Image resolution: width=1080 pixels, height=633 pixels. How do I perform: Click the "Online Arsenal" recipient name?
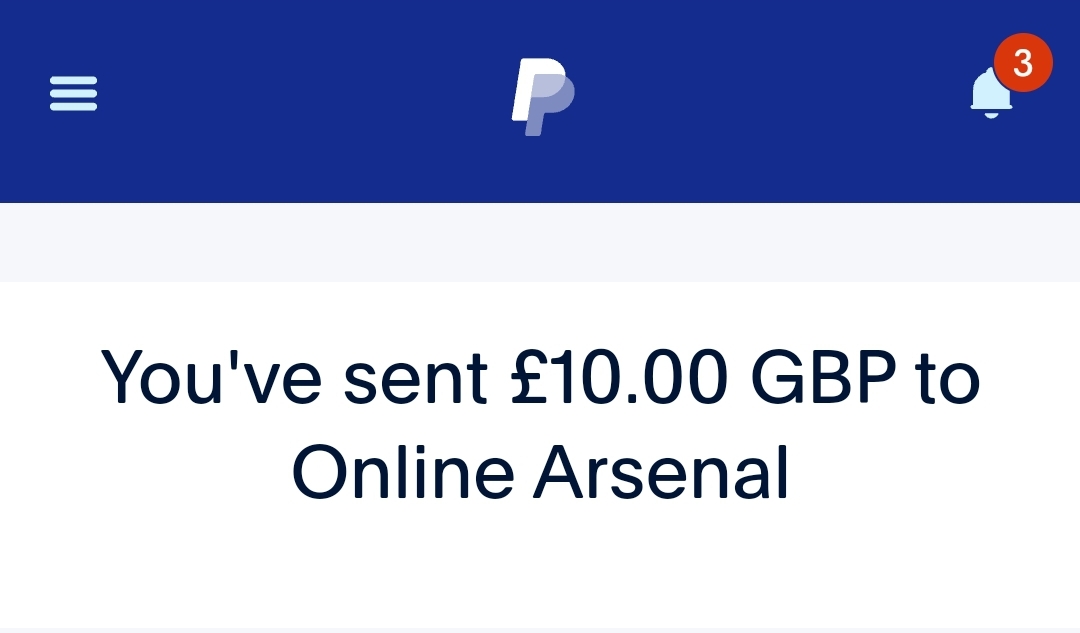pyautogui.click(x=541, y=473)
